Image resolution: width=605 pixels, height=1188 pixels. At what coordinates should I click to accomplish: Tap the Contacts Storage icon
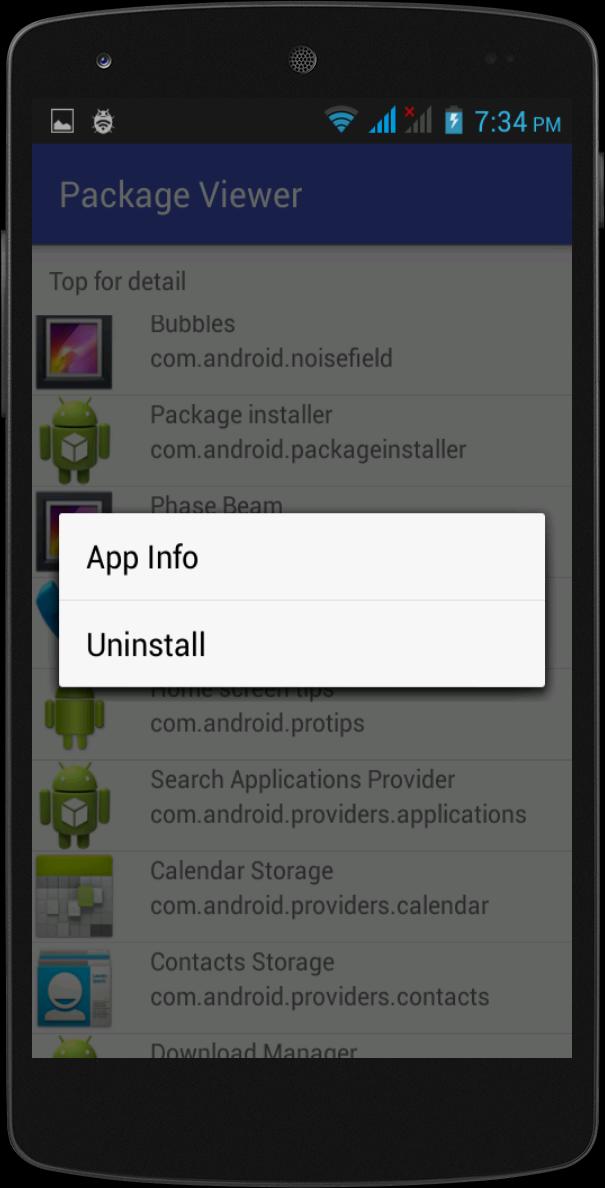click(x=74, y=988)
